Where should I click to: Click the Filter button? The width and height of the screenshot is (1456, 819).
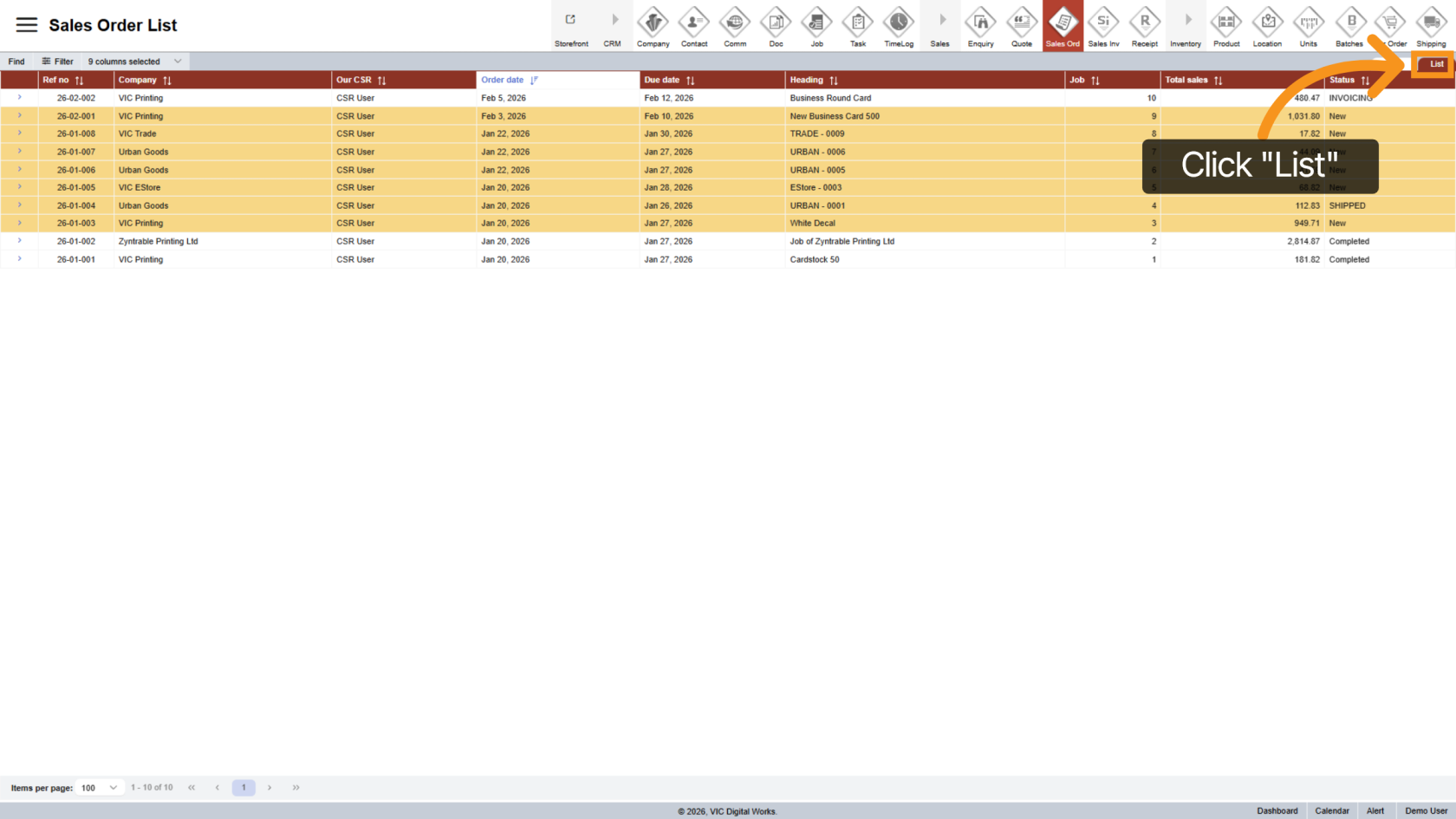pyautogui.click(x=58, y=62)
